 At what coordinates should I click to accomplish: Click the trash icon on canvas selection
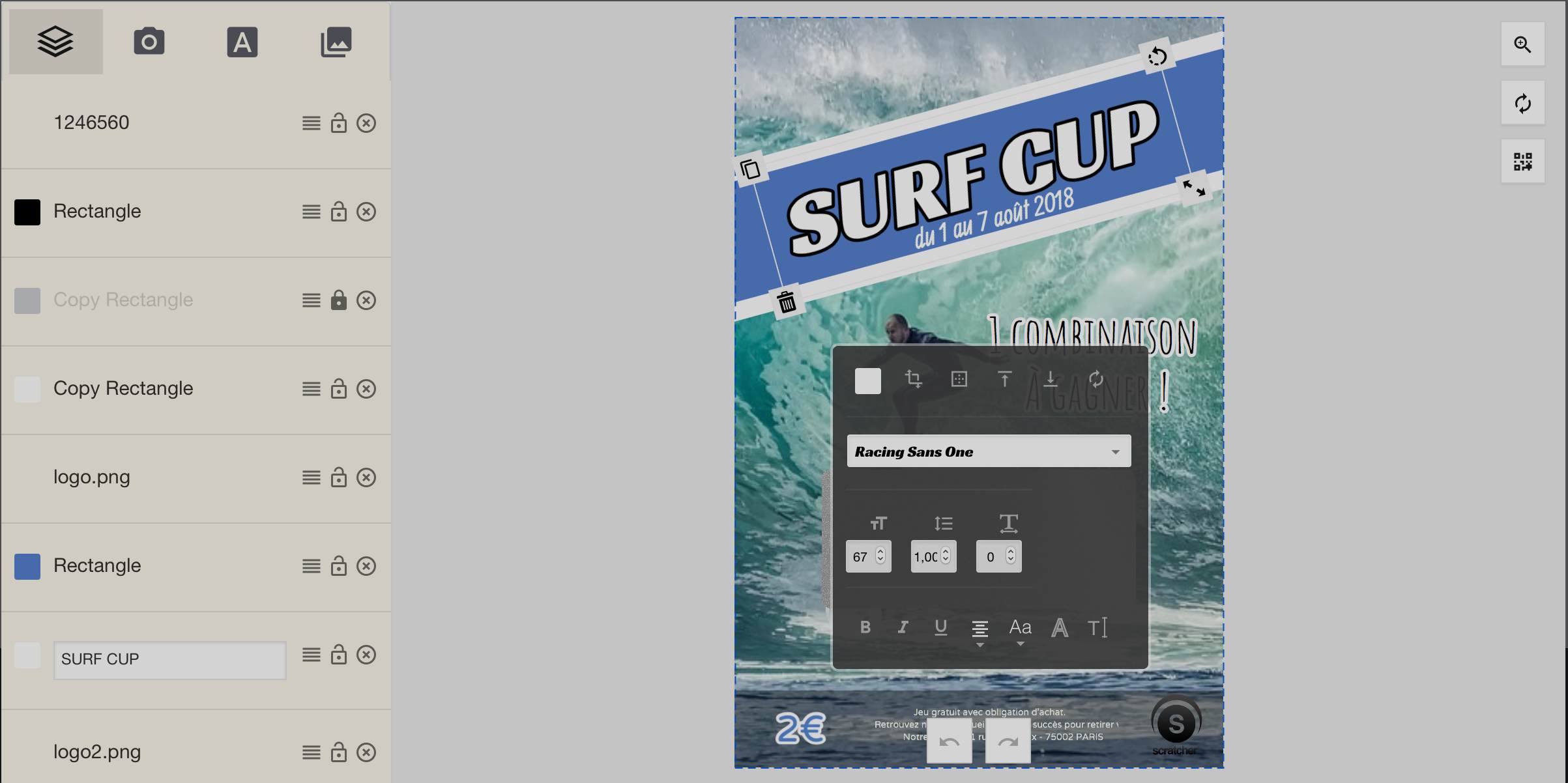click(x=787, y=302)
